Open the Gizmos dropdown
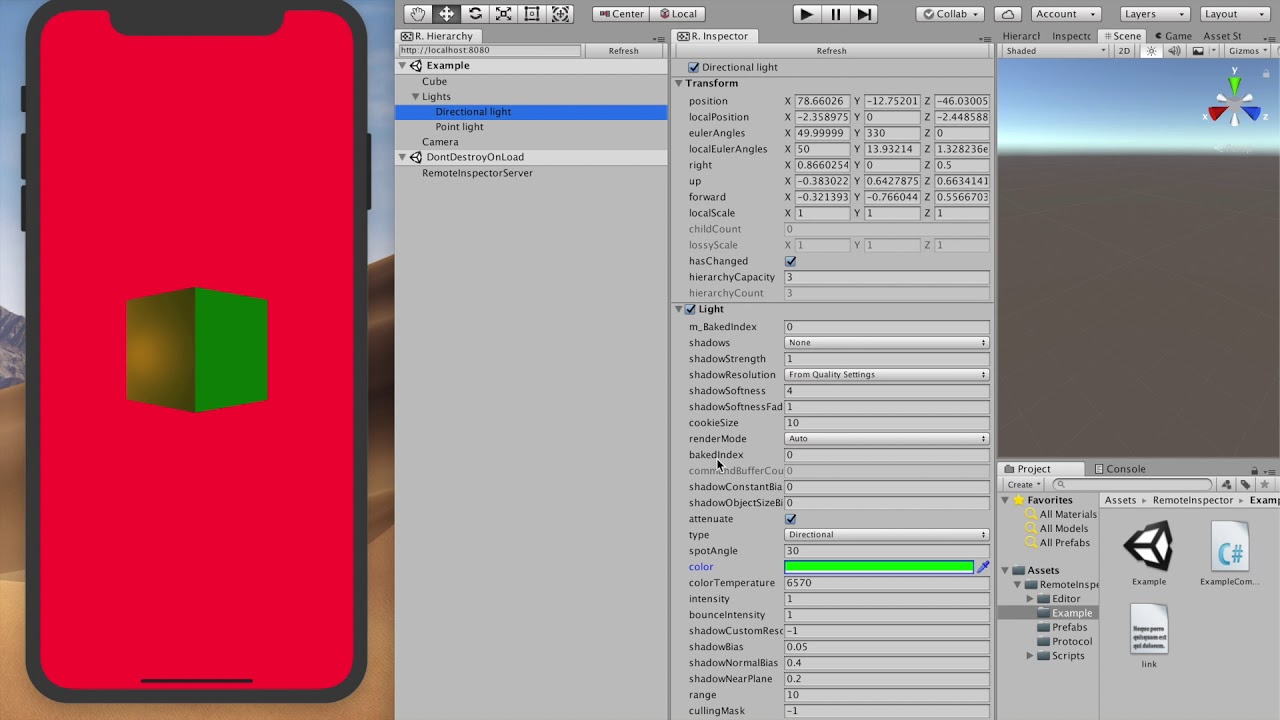Viewport: 1280px width, 720px height. (x=1248, y=51)
